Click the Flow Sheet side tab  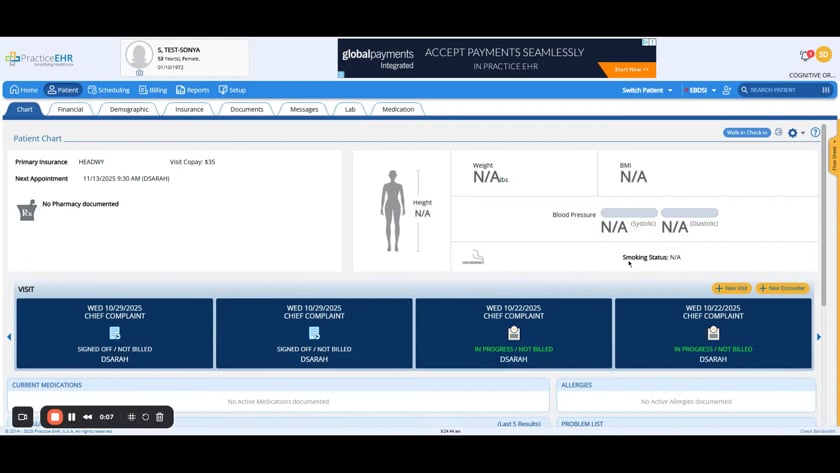click(834, 155)
